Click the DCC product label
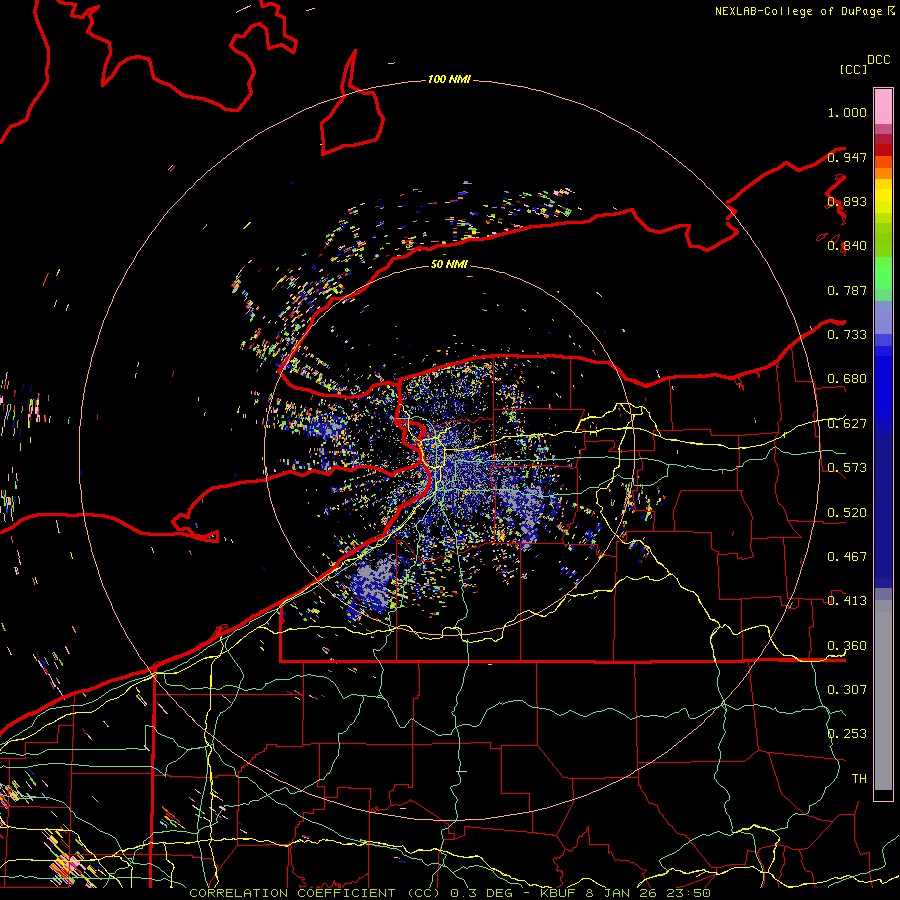Image resolution: width=900 pixels, height=900 pixels. [x=879, y=60]
